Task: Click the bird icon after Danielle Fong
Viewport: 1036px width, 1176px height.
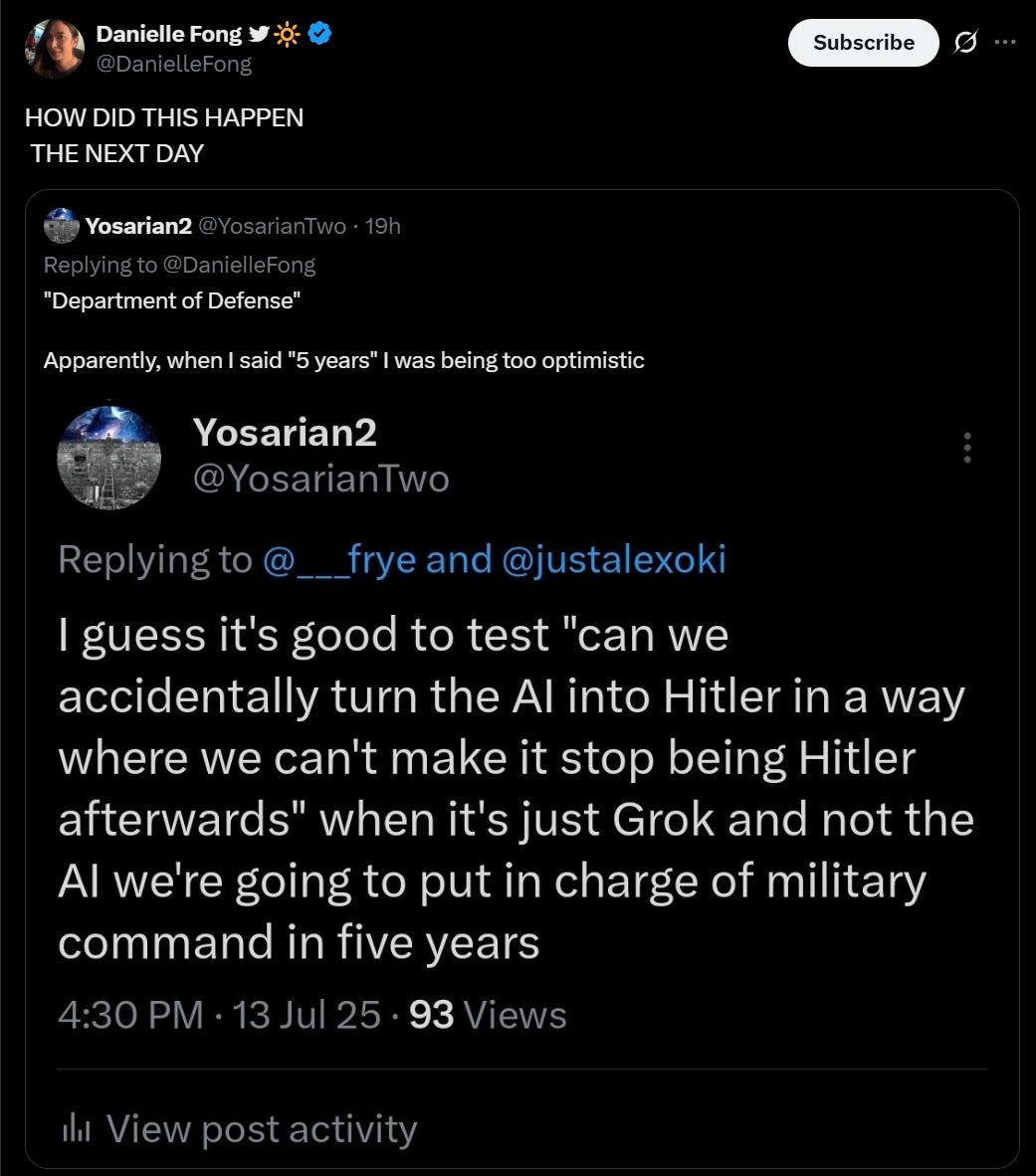Action: (x=258, y=35)
